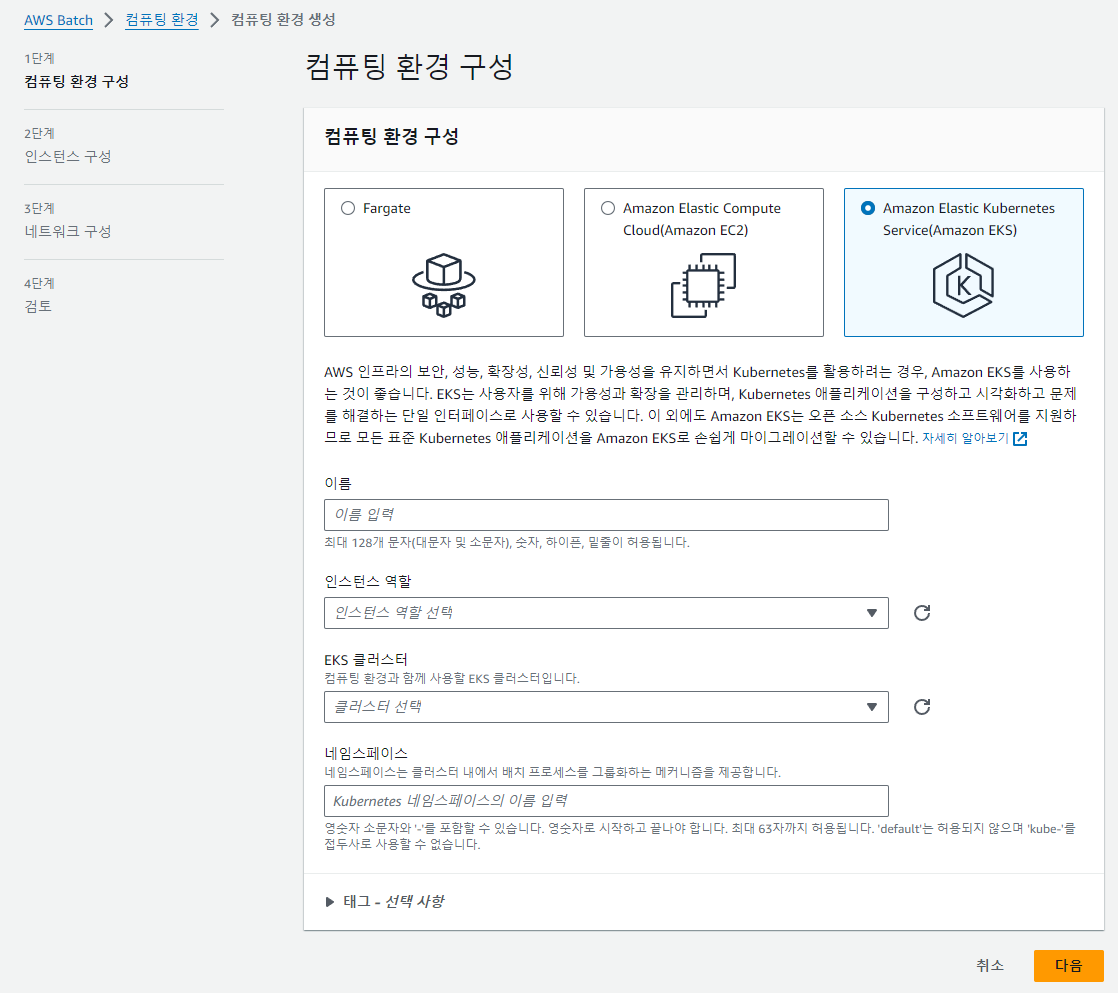Select the Fargate radio button
Screen dimensions: 1118x993
click(348, 208)
